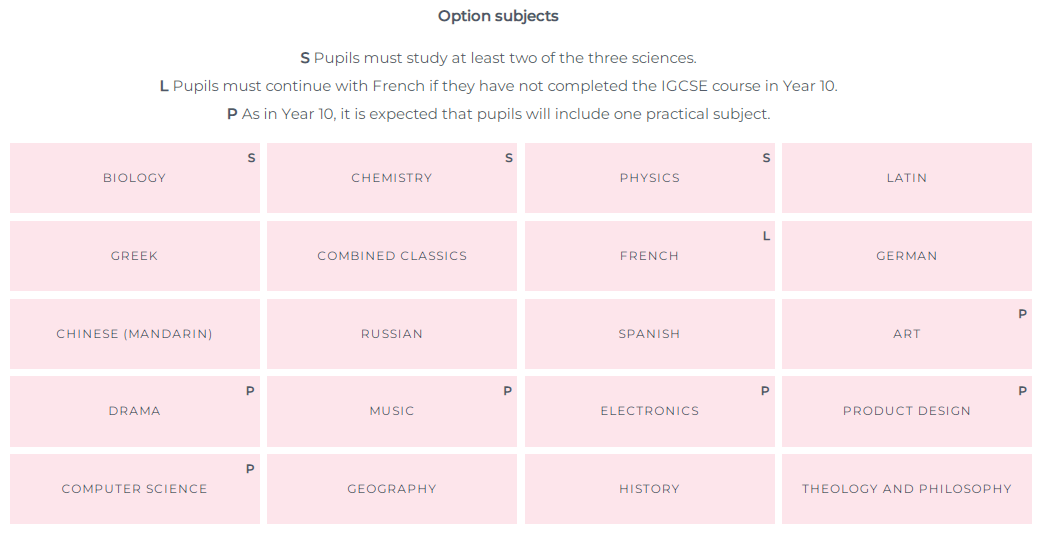This screenshot has height=536, width=1042.
Task: Select the Electronics subject tile
Action: click(x=650, y=411)
